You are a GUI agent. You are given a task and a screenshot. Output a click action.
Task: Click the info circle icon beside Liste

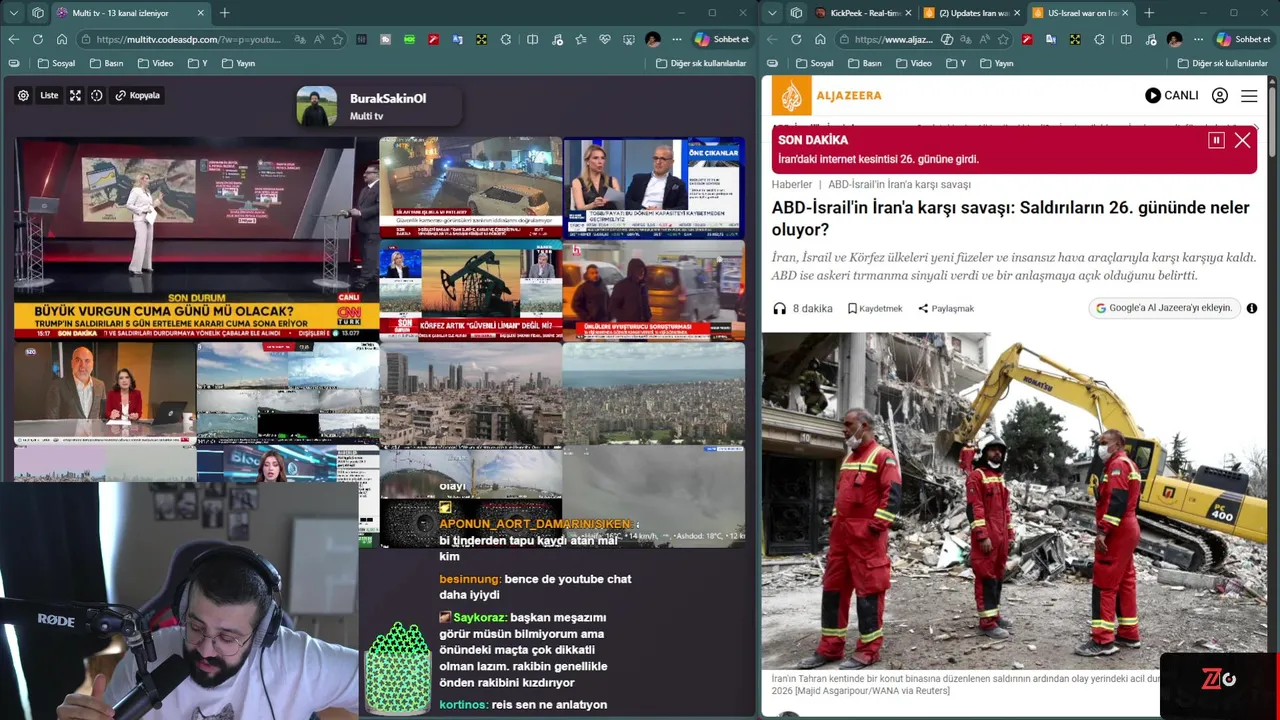tap(97, 95)
